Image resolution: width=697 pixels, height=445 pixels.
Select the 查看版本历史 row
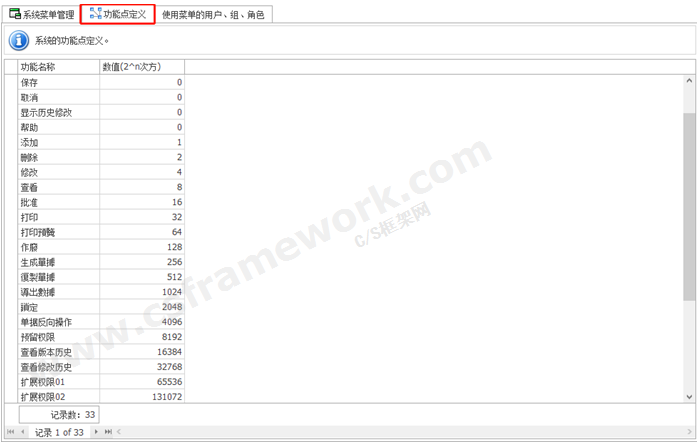coord(101,352)
